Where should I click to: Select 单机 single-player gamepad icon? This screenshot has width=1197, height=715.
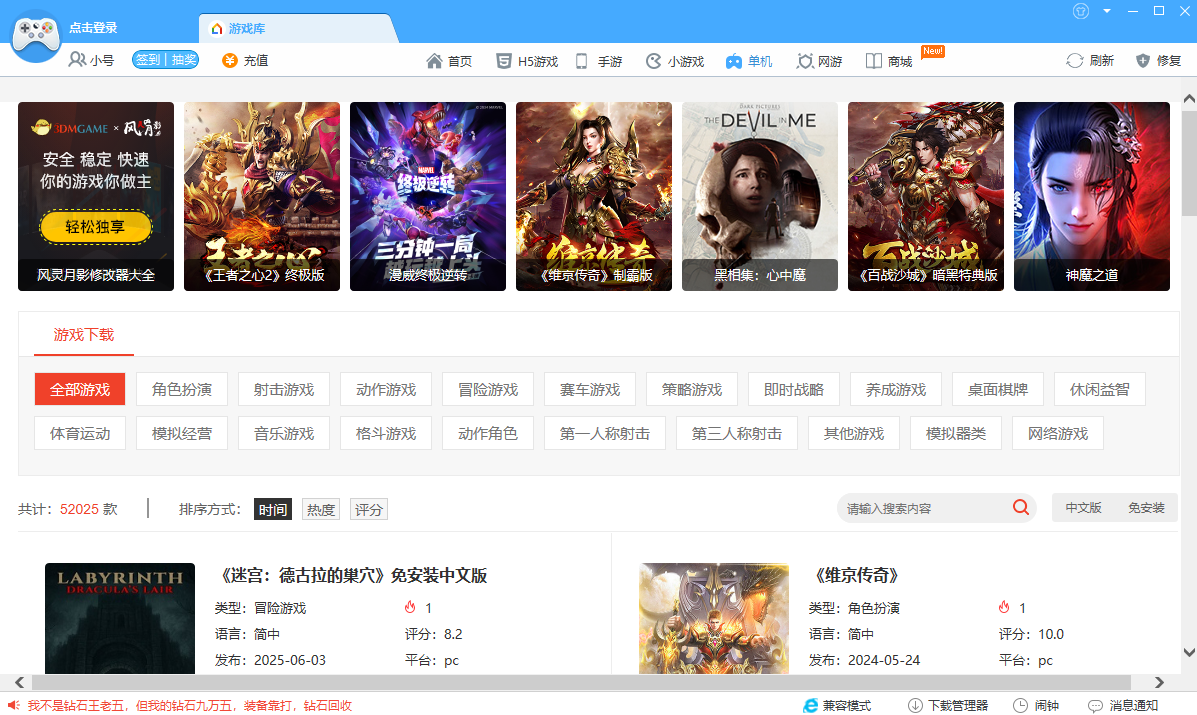pyautogui.click(x=734, y=61)
